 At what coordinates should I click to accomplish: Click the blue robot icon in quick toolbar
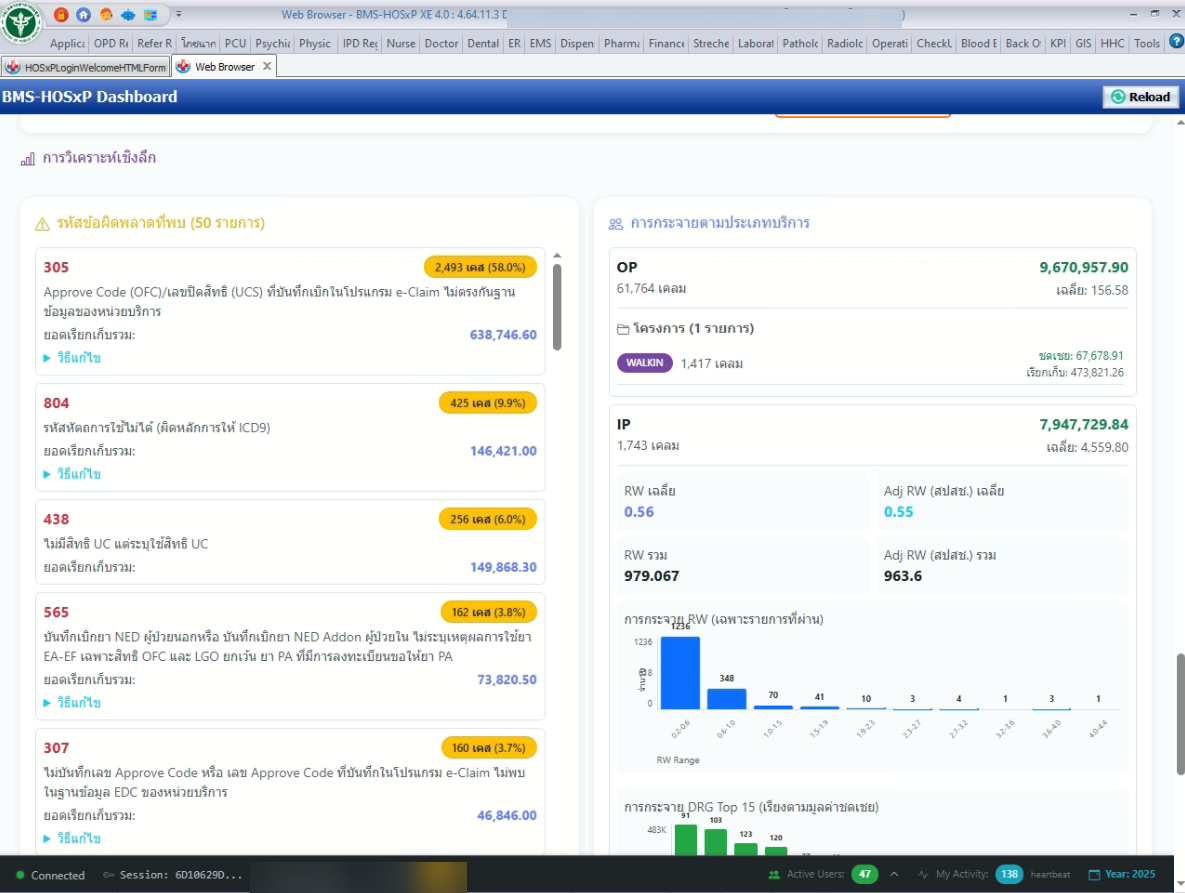(x=128, y=15)
